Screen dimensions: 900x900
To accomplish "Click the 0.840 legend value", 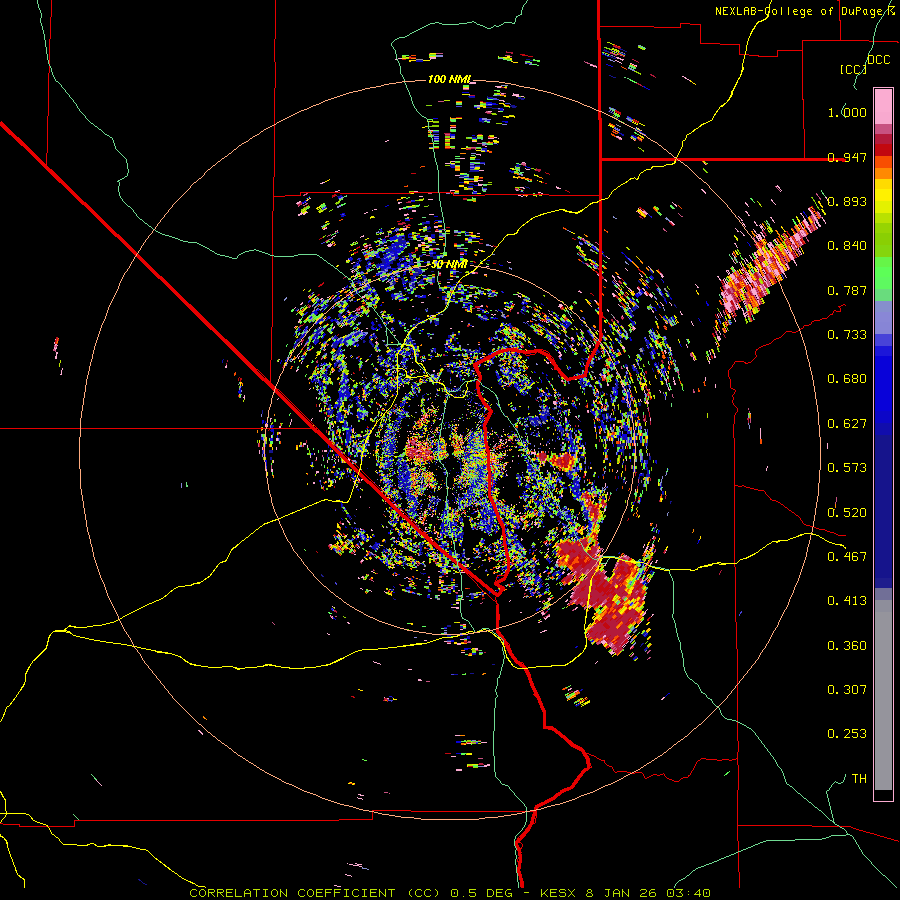I will point(847,246).
